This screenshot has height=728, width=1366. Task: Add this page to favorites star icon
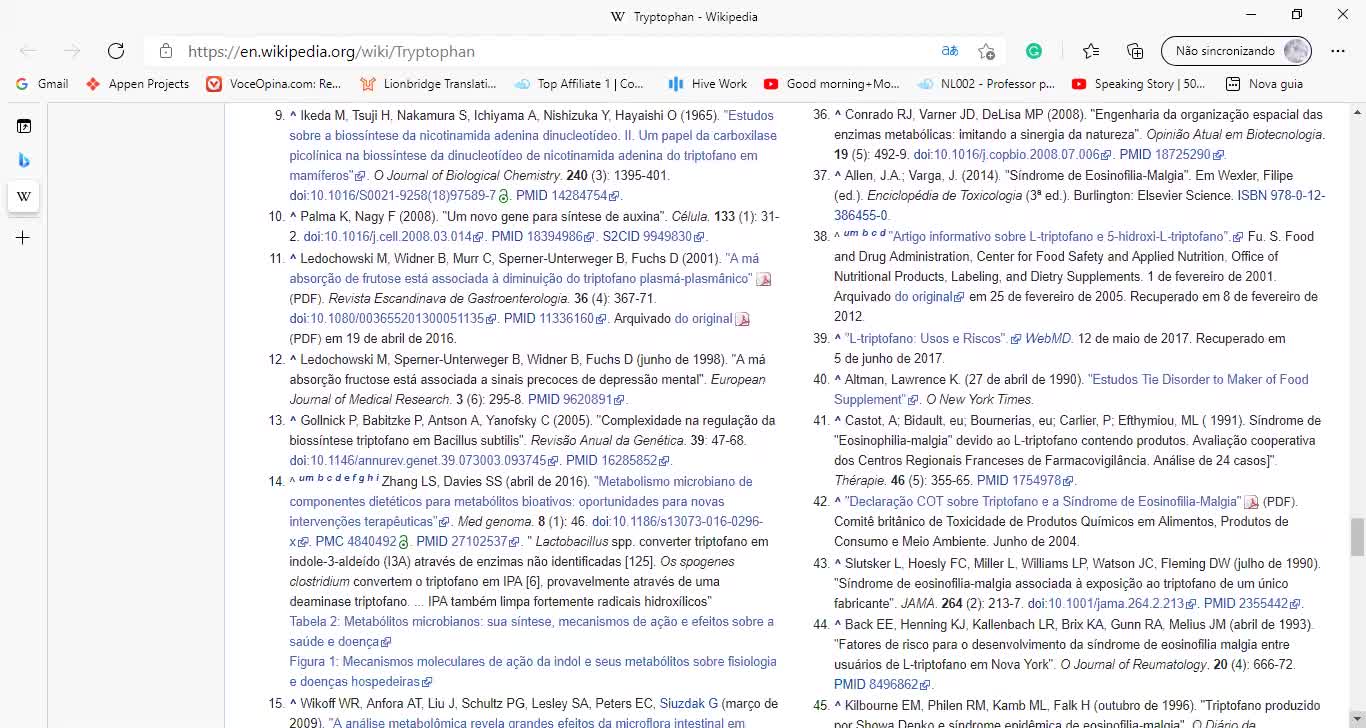[x=987, y=51]
